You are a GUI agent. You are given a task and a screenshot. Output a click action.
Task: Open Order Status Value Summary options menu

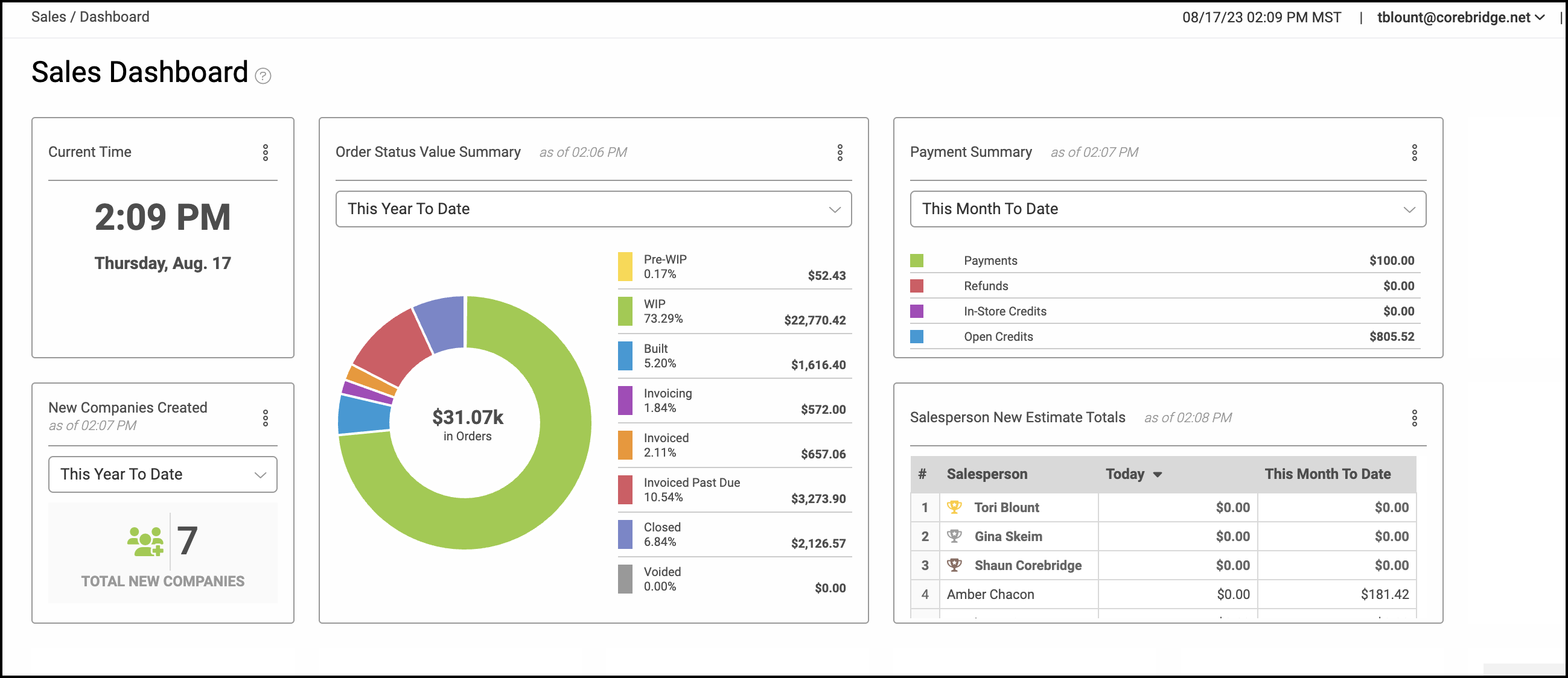840,152
